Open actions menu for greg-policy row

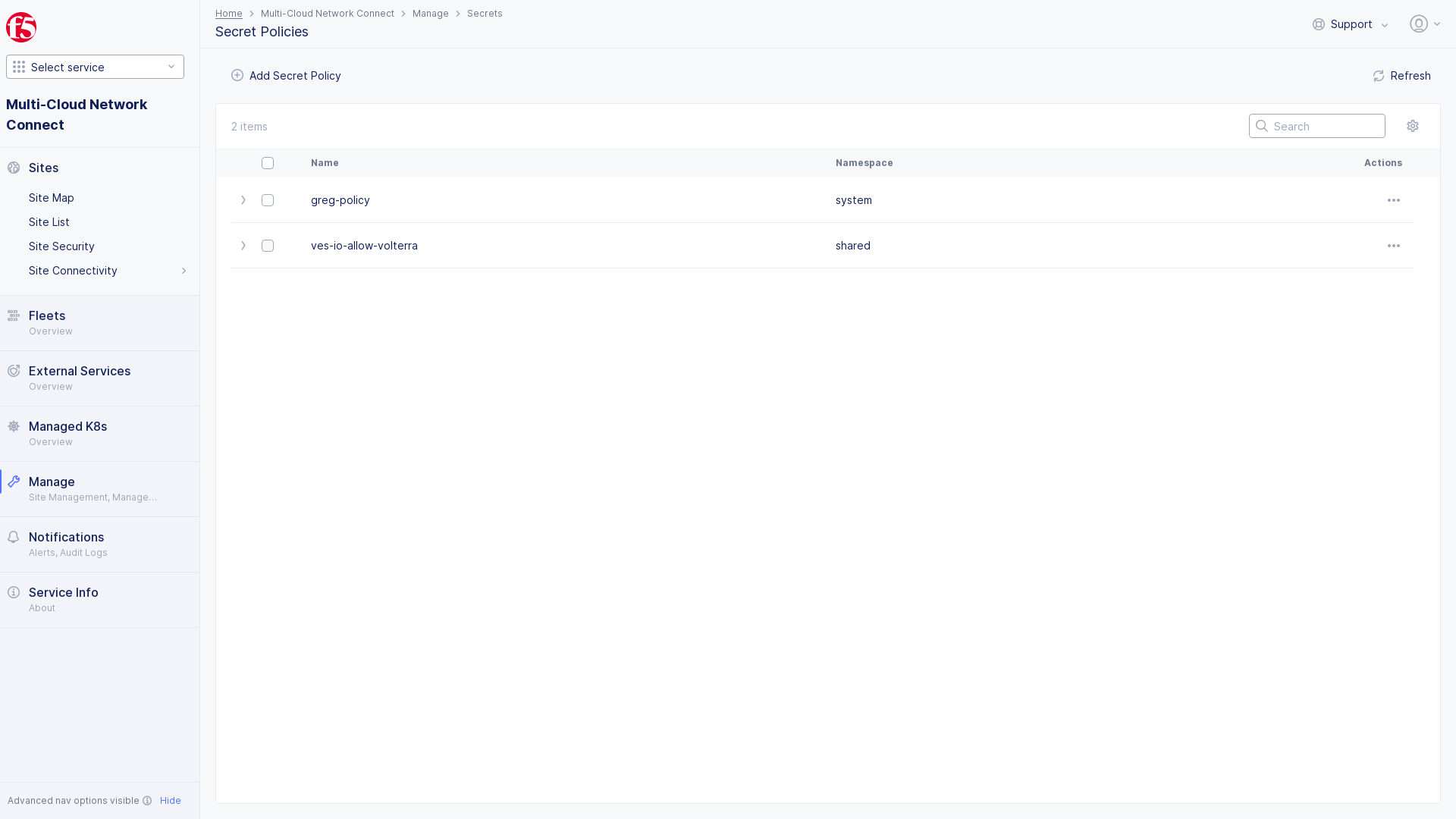coord(1393,200)
